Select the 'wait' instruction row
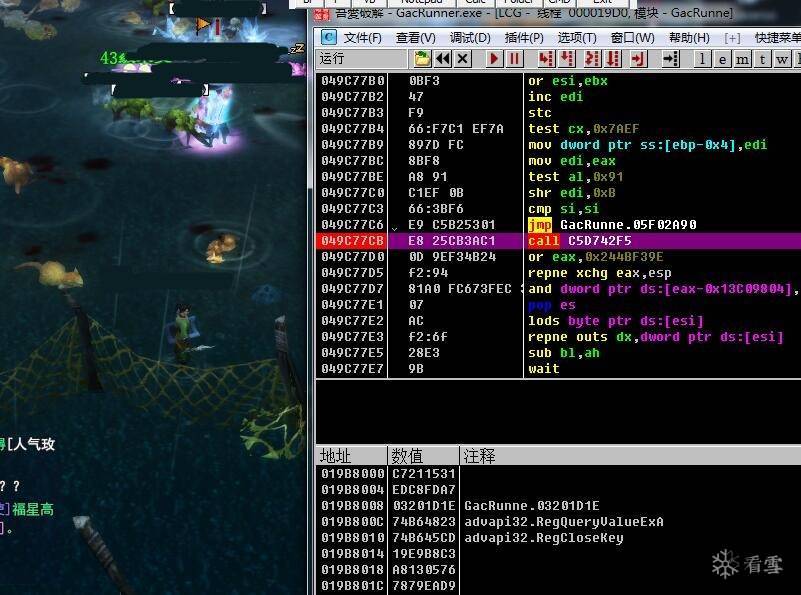801x595 pixels. click(x=544, y=369)
